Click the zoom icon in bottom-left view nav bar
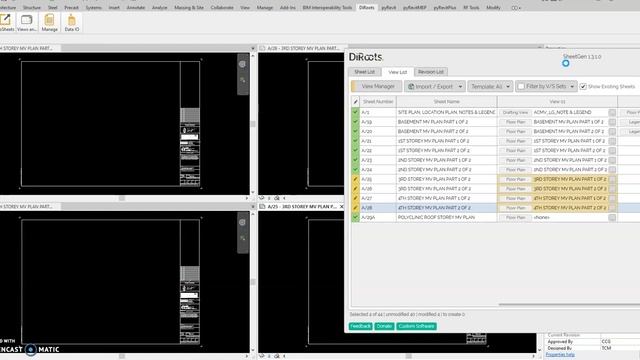640x360 pixels. point(242,238)
